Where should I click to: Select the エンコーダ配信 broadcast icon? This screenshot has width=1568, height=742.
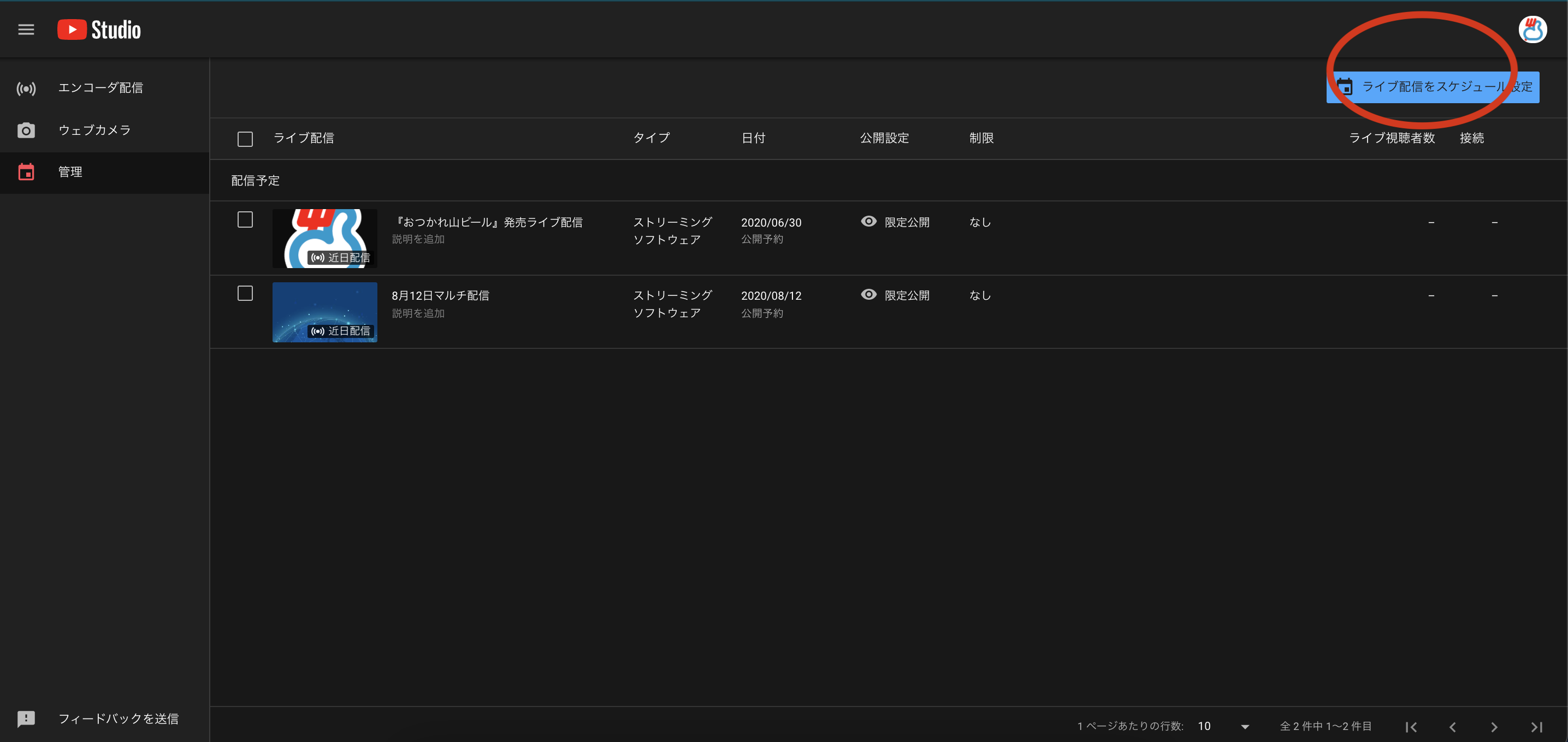(26, 88)
